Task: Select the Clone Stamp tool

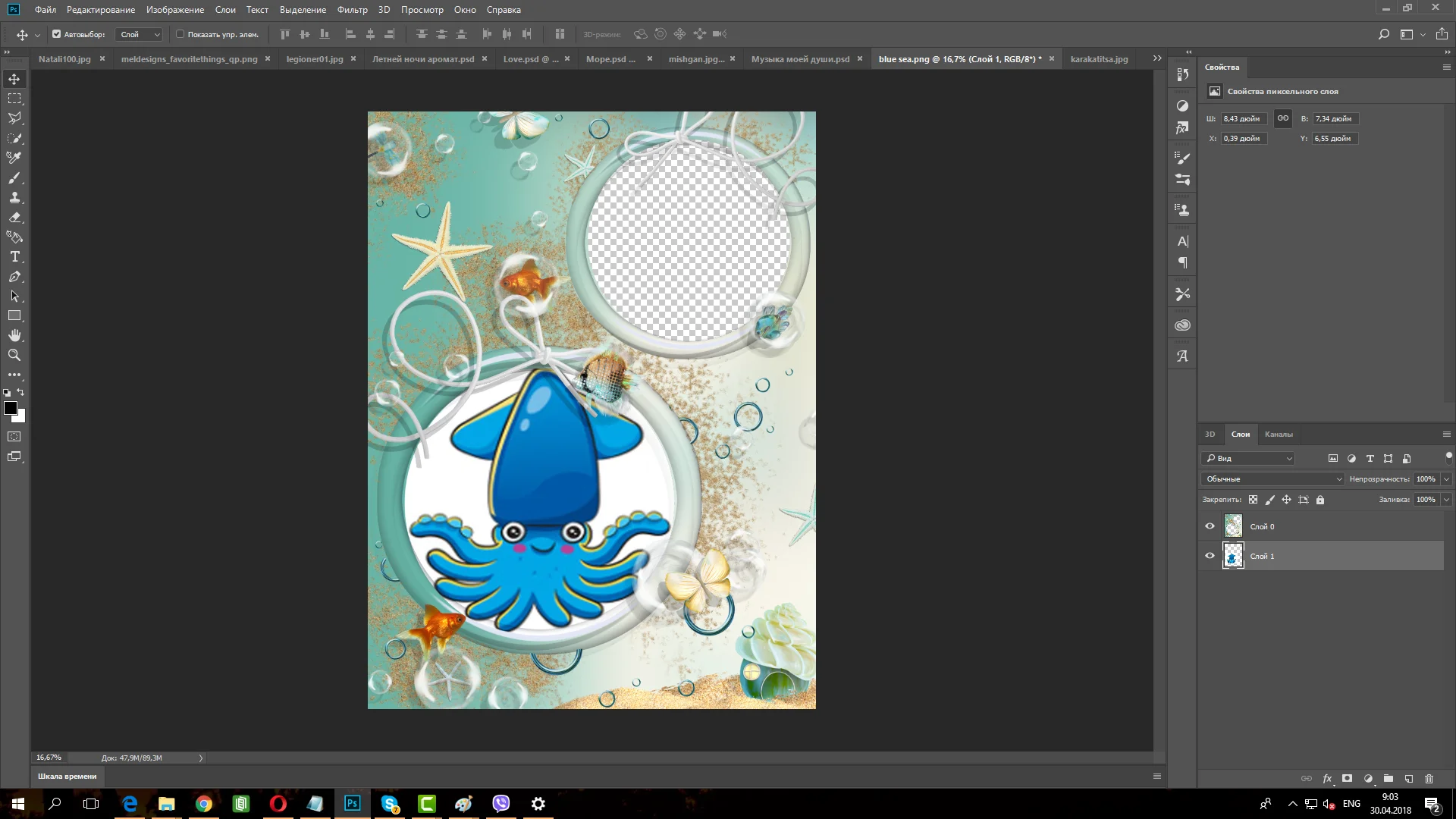Action: coord(14,198)
